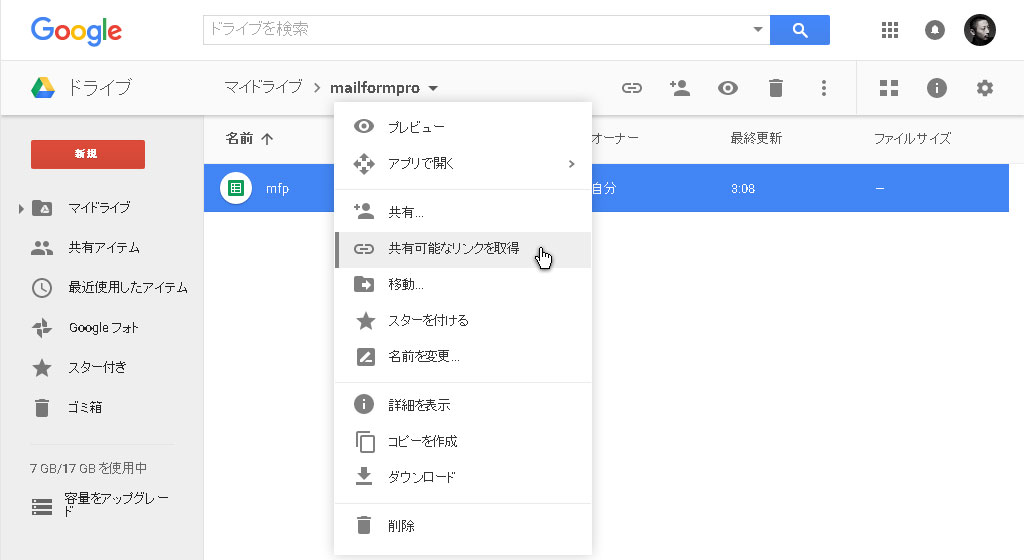Open the mailformpro folder dropdown
The height and width of the screenshot is (560, 1024).
[x=433, y=89]
